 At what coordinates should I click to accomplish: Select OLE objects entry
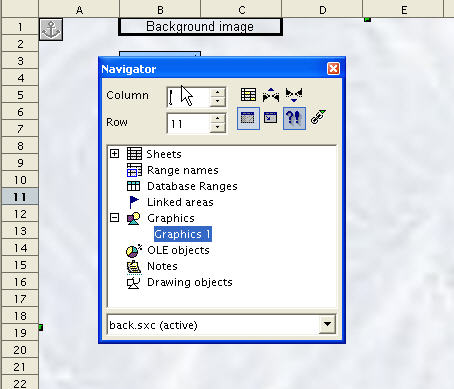click(x=178, y=250)
